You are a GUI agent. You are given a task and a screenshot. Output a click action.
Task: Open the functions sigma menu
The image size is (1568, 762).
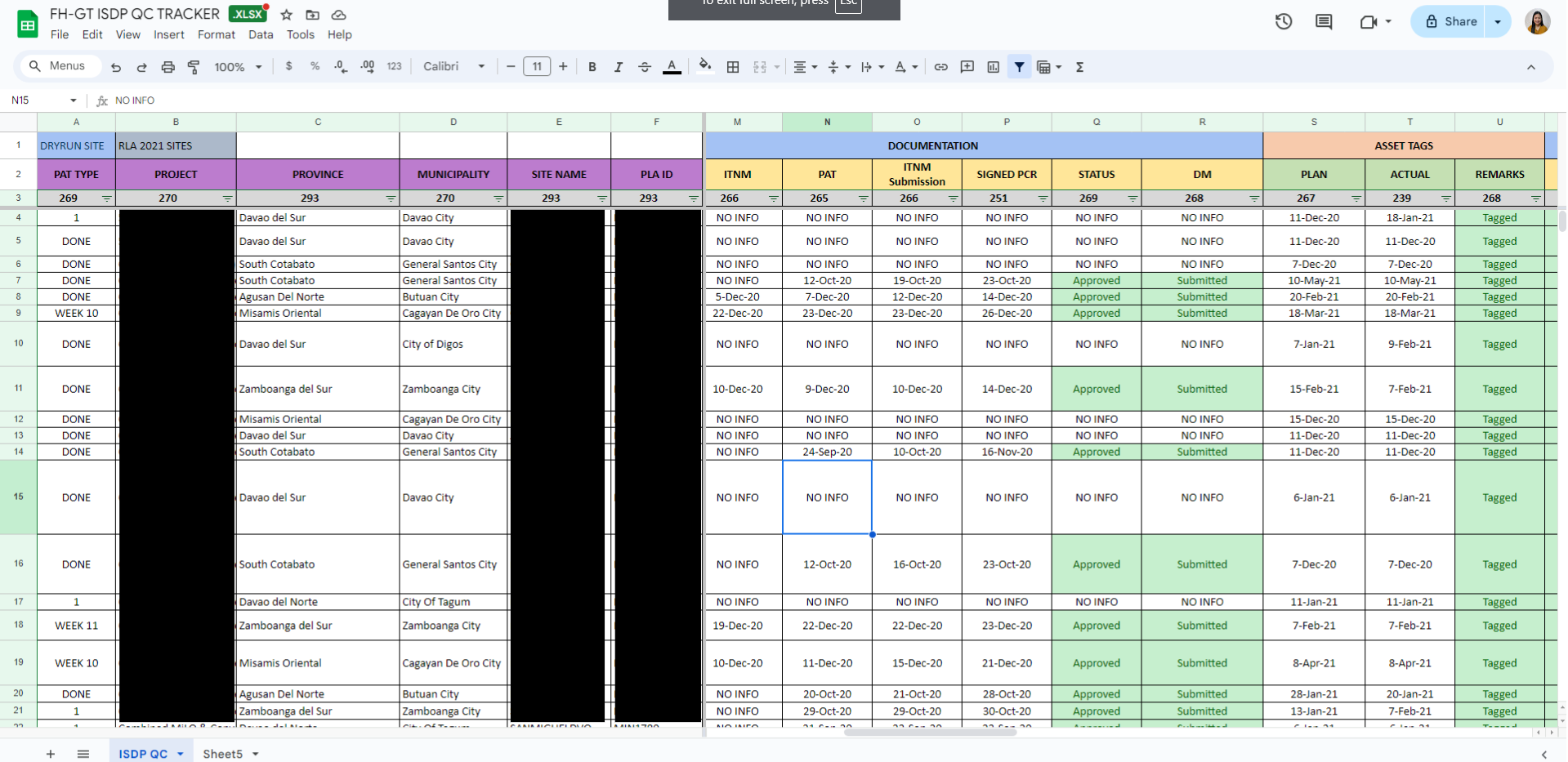click(1079, 67)
